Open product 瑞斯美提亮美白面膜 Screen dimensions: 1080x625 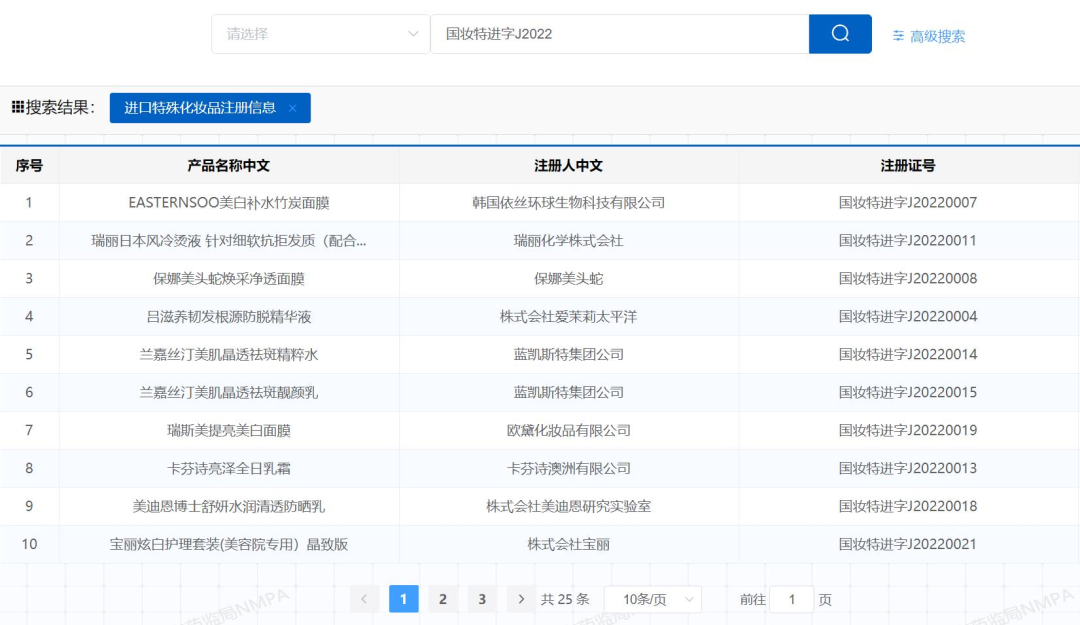click(229, 430)
